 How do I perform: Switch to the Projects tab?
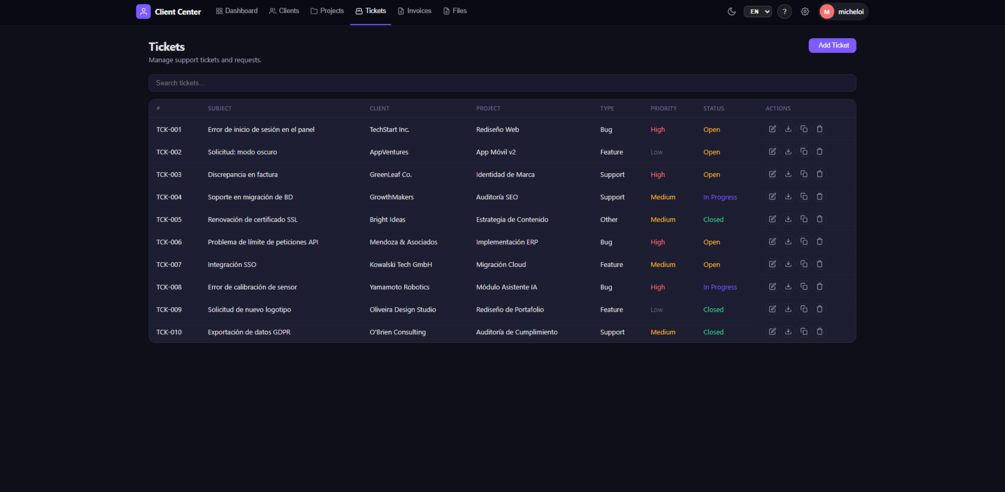328,11
